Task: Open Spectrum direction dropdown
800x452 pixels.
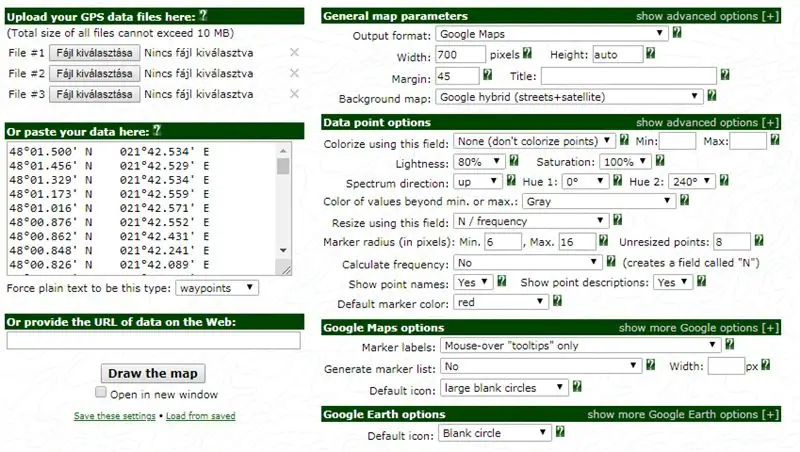Action: pyautogui.click(x=478, y=182)
